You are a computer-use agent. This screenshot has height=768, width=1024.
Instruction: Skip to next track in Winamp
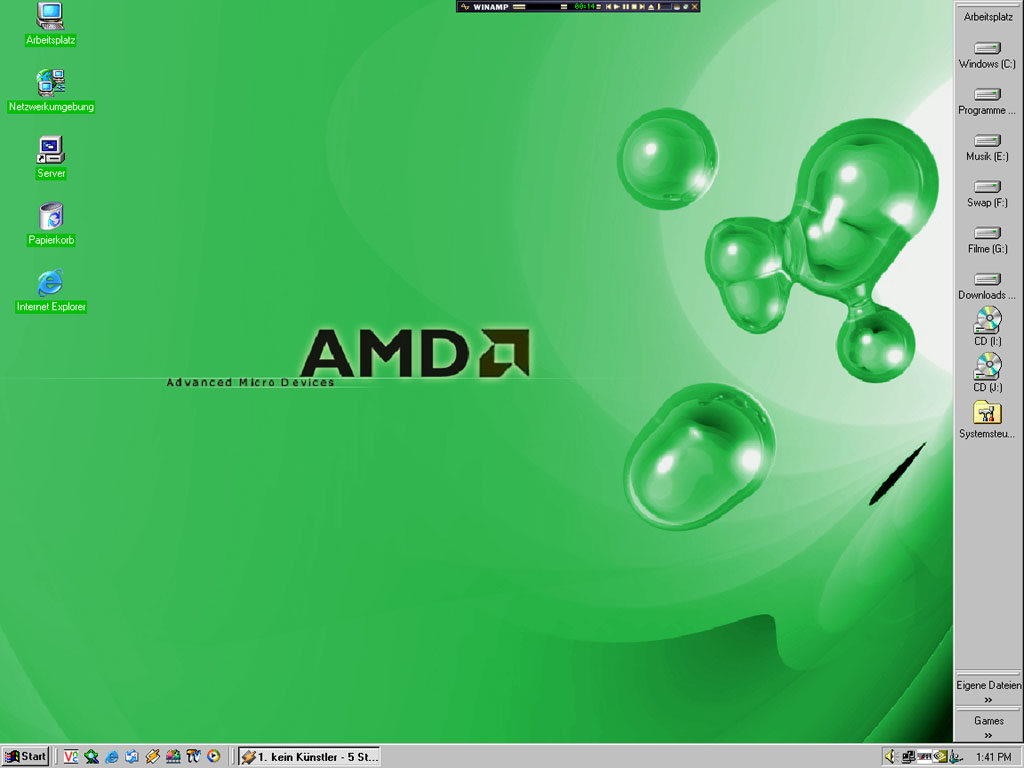click(x=642, y=7)
